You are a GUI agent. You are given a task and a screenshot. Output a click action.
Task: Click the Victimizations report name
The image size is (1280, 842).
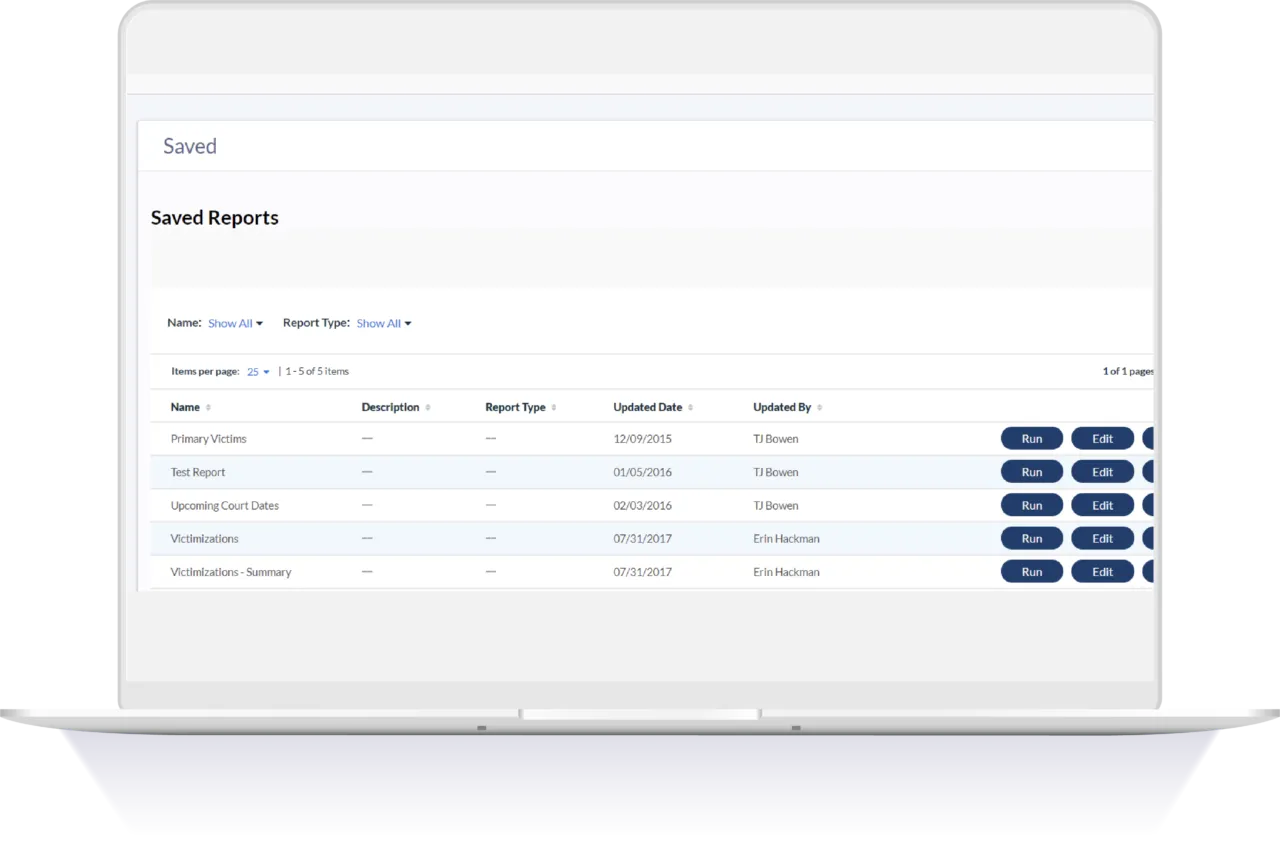[x=205, y=539]
